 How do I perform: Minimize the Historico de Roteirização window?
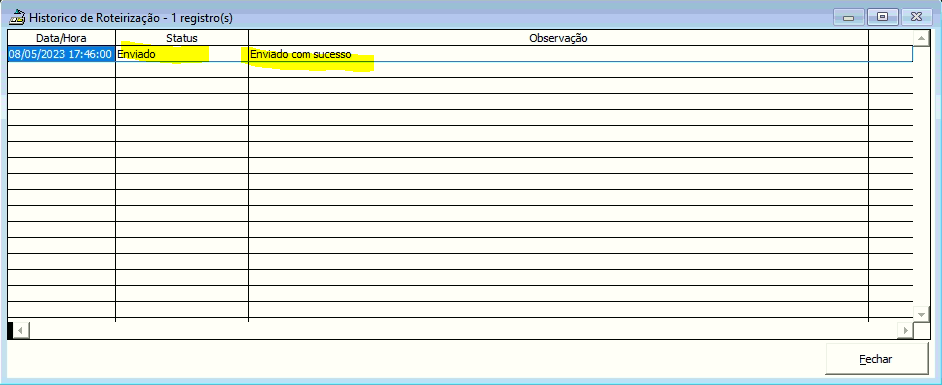pyautogui.click(x=848, y=17)
